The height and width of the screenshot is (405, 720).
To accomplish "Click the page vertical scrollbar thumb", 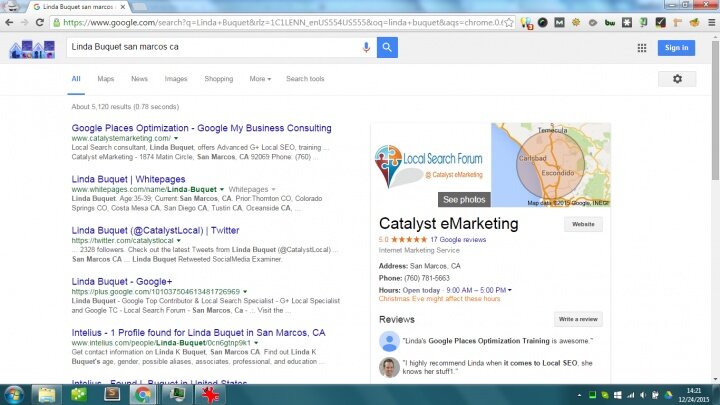I will pyautogui.click(x=715, y=110).
